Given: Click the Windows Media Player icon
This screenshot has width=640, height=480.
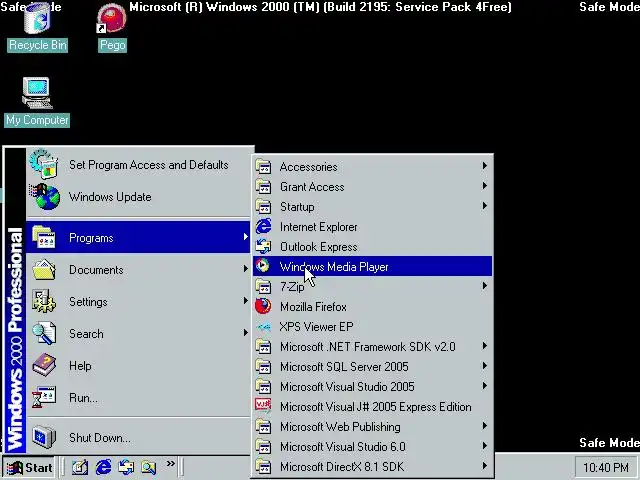Looking at the screenshot, I should click(263, 266).
